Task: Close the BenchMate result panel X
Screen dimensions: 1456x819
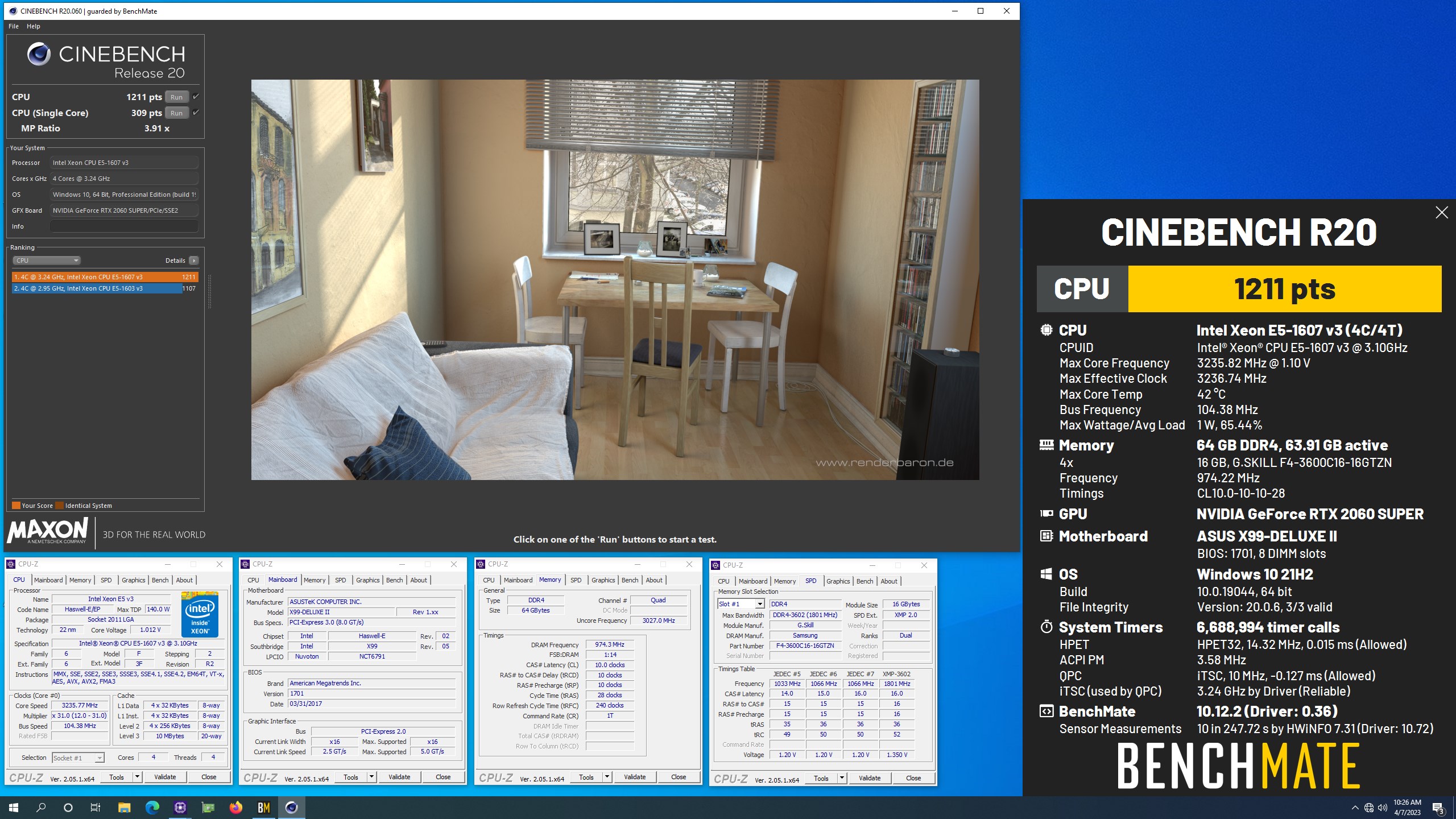Action: point(1441,213)
